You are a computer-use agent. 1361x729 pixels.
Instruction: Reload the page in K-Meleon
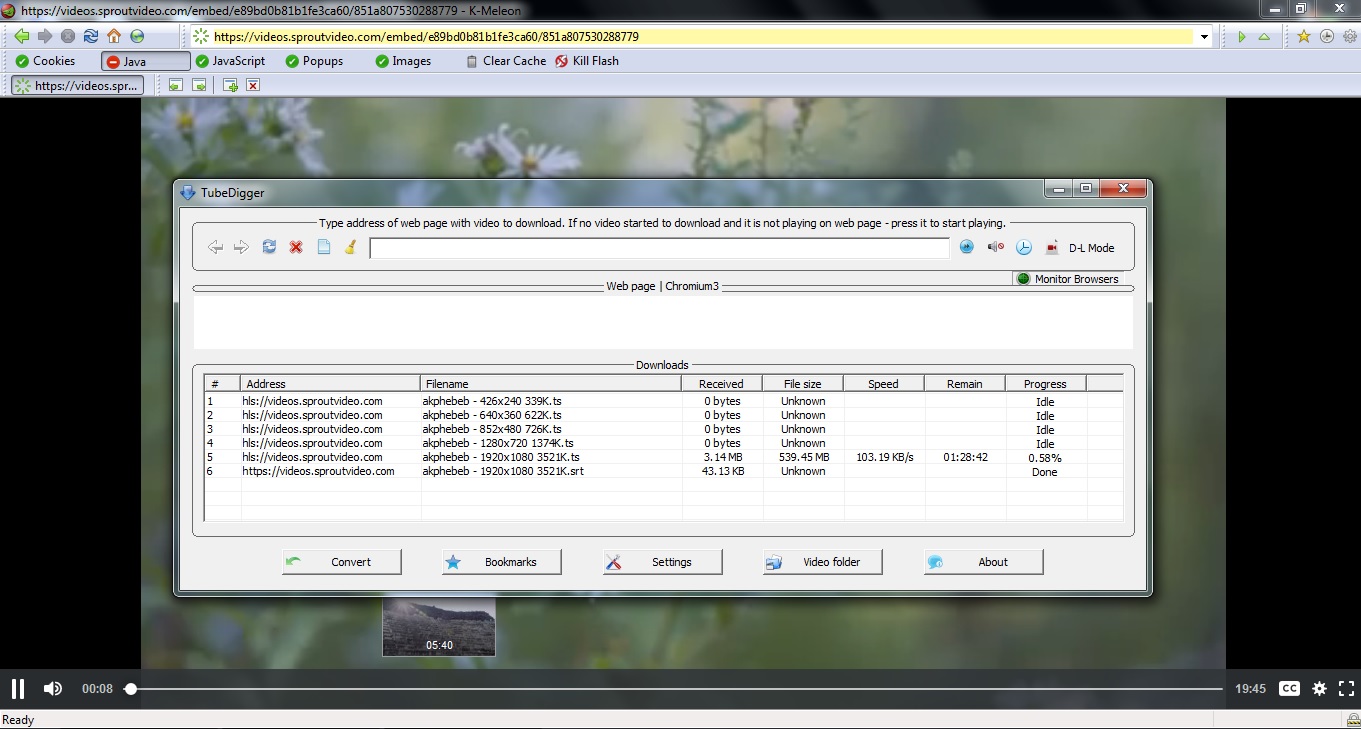click(x=91, y=36)
